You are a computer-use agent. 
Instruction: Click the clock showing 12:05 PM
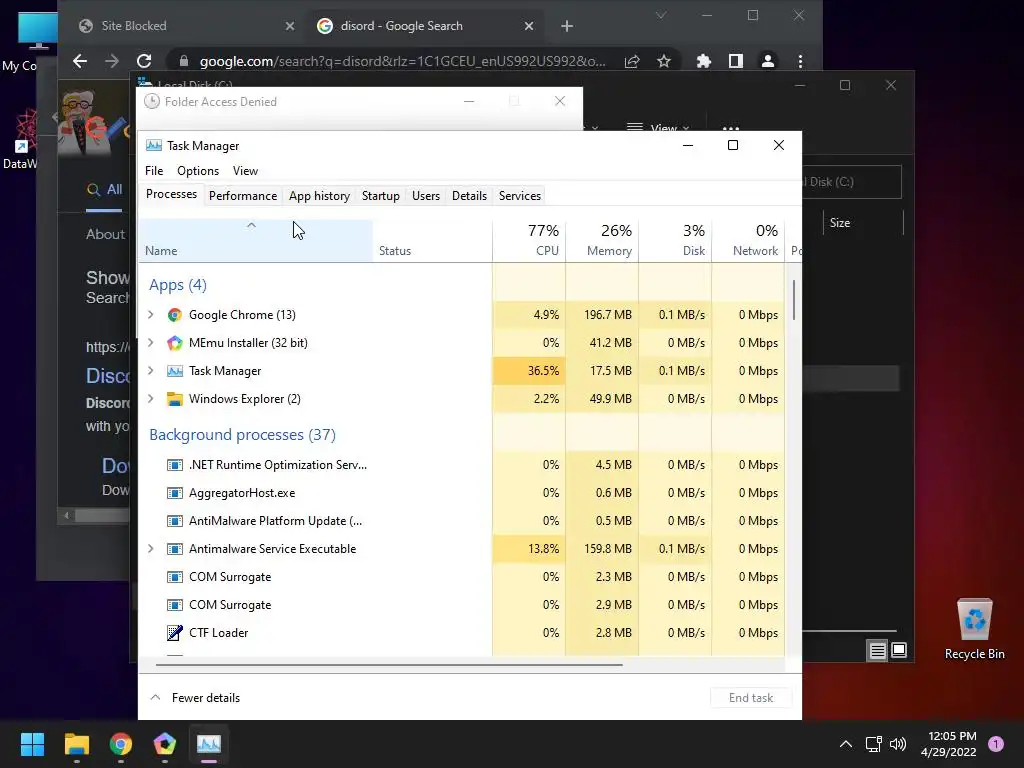click(x=952, y=736)
